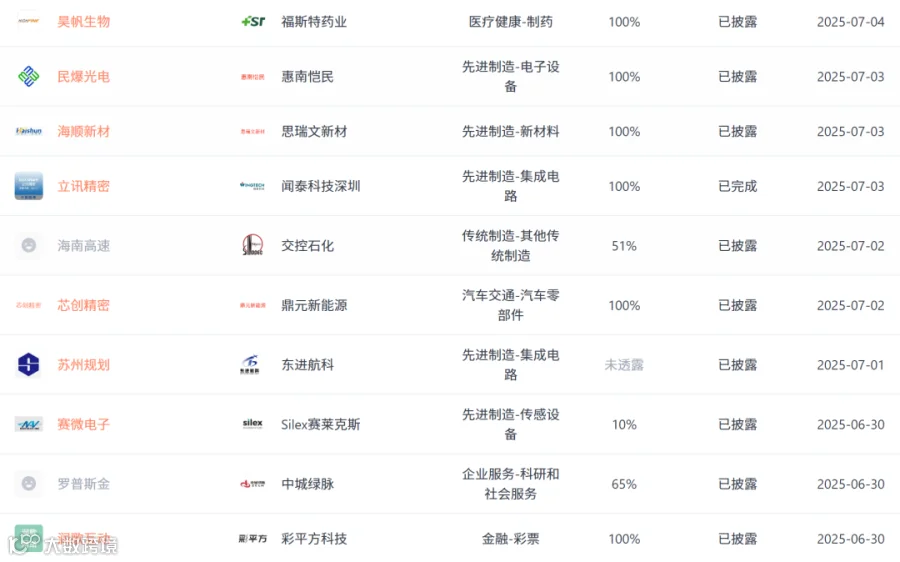Click the Silex logo icon
The height and width of the screenshot is (562, 900).
point(253,424)
